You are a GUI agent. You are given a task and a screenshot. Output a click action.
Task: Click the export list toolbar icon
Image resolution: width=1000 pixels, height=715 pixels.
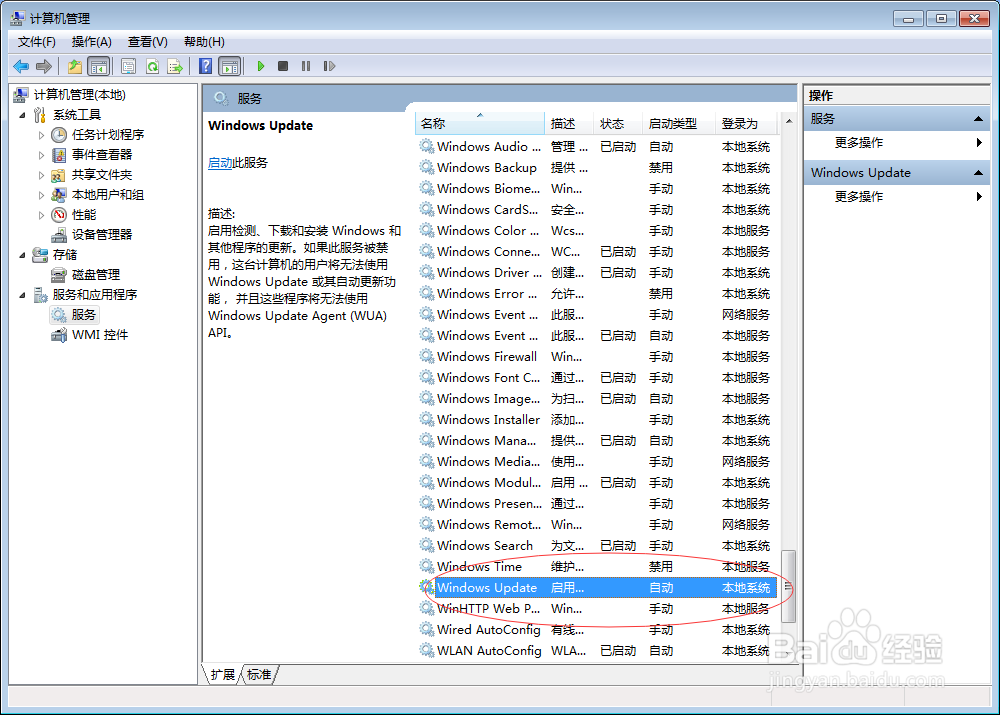coord(177,66)
